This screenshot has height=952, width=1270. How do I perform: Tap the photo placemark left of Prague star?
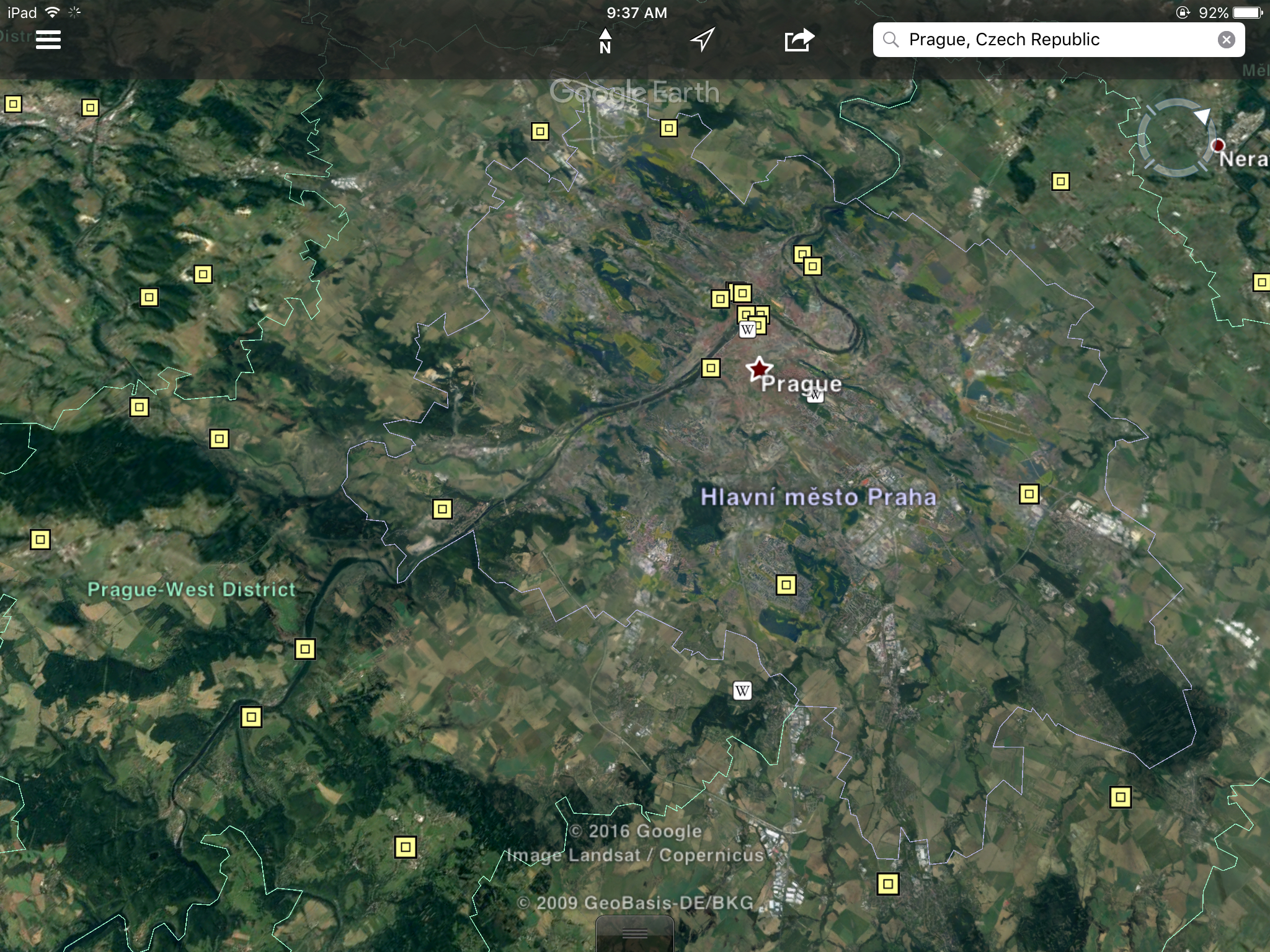[711, 368]
